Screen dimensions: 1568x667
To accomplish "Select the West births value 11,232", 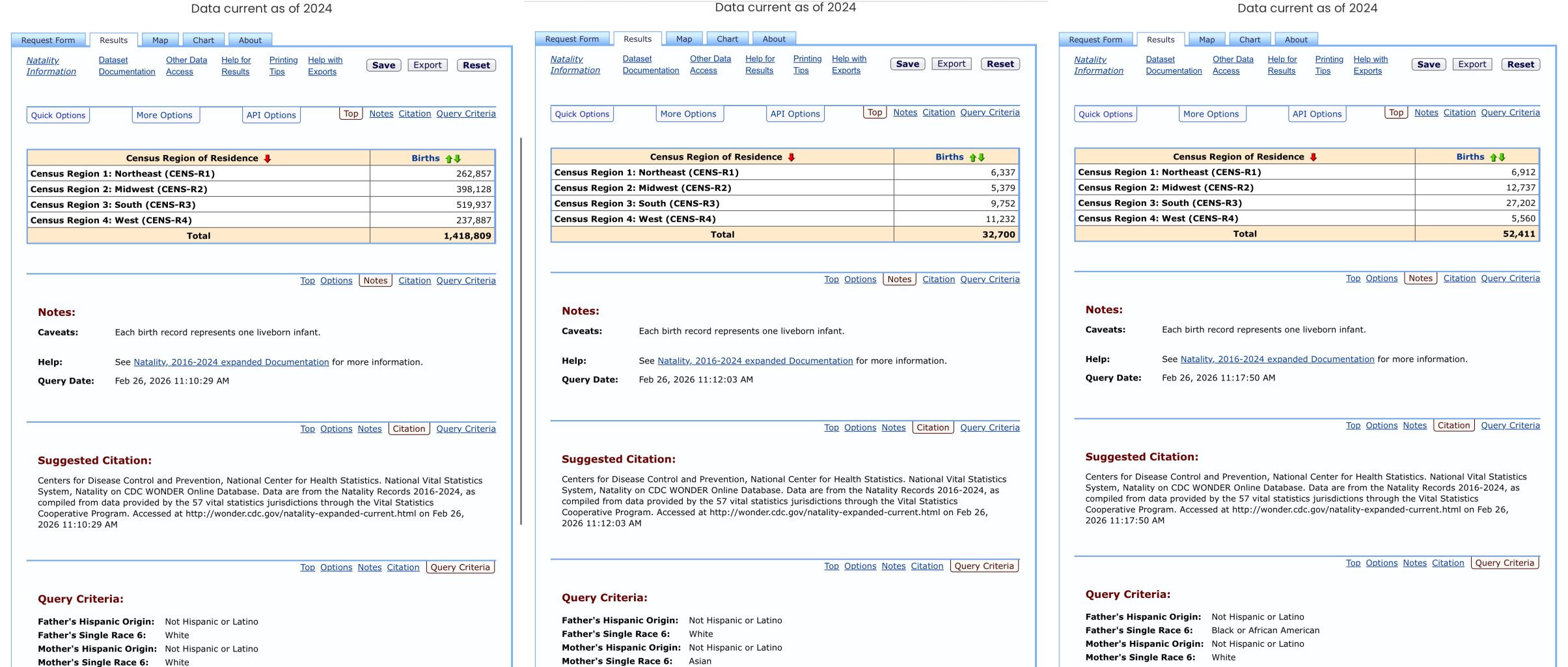I will (1000, 220).
